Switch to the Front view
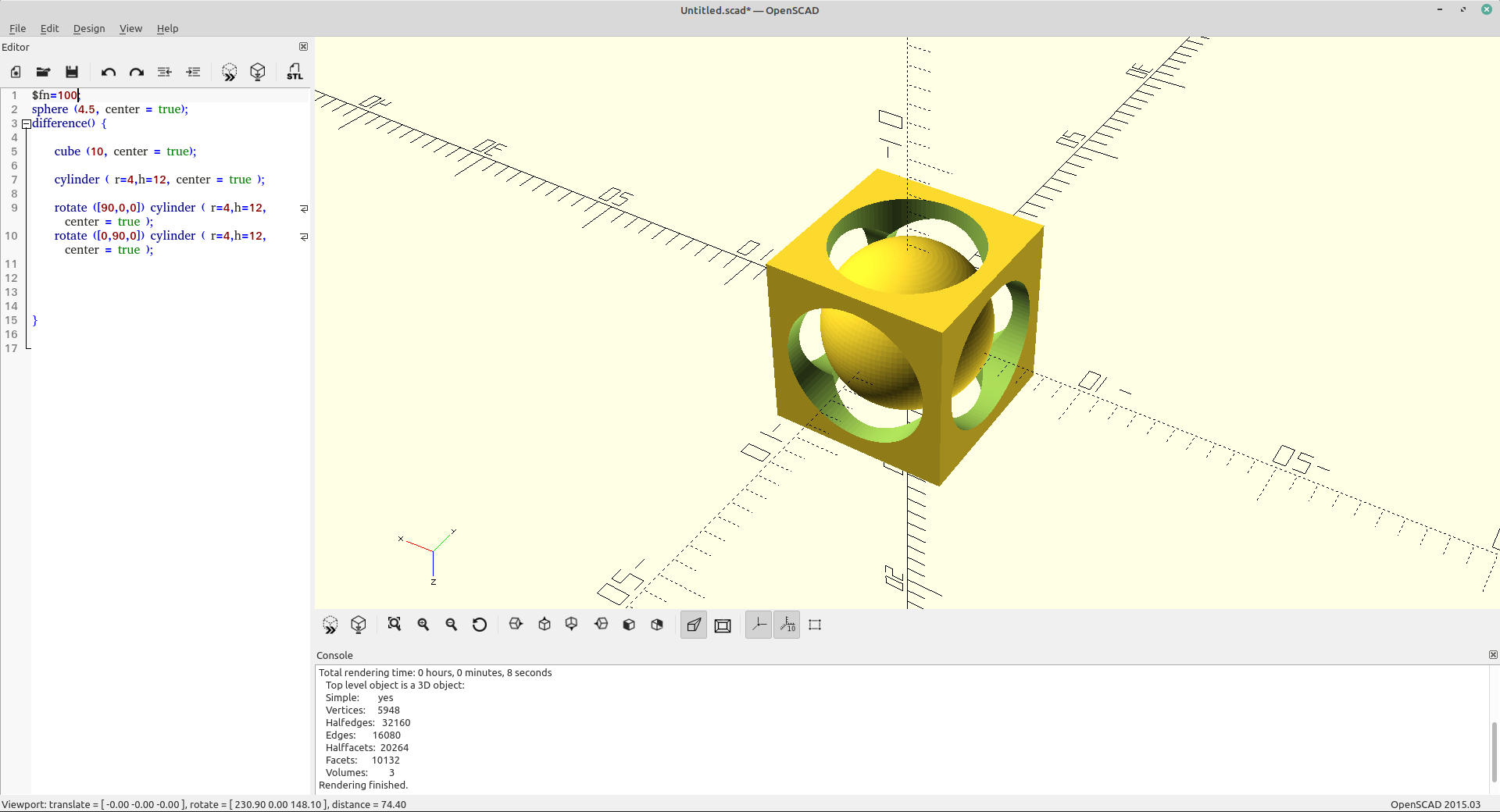Screen dimensions: 1500x812 (x=629, y=625)
